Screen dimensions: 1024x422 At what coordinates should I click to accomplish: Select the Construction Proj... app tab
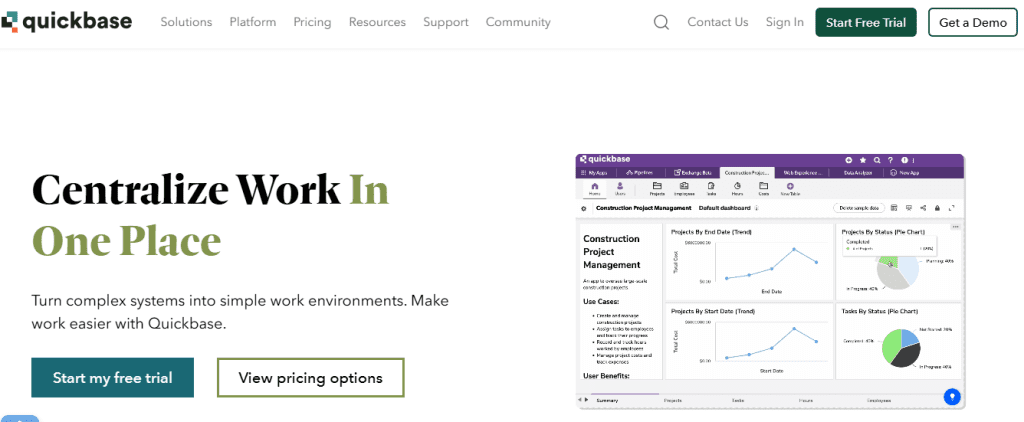(747, 173)
